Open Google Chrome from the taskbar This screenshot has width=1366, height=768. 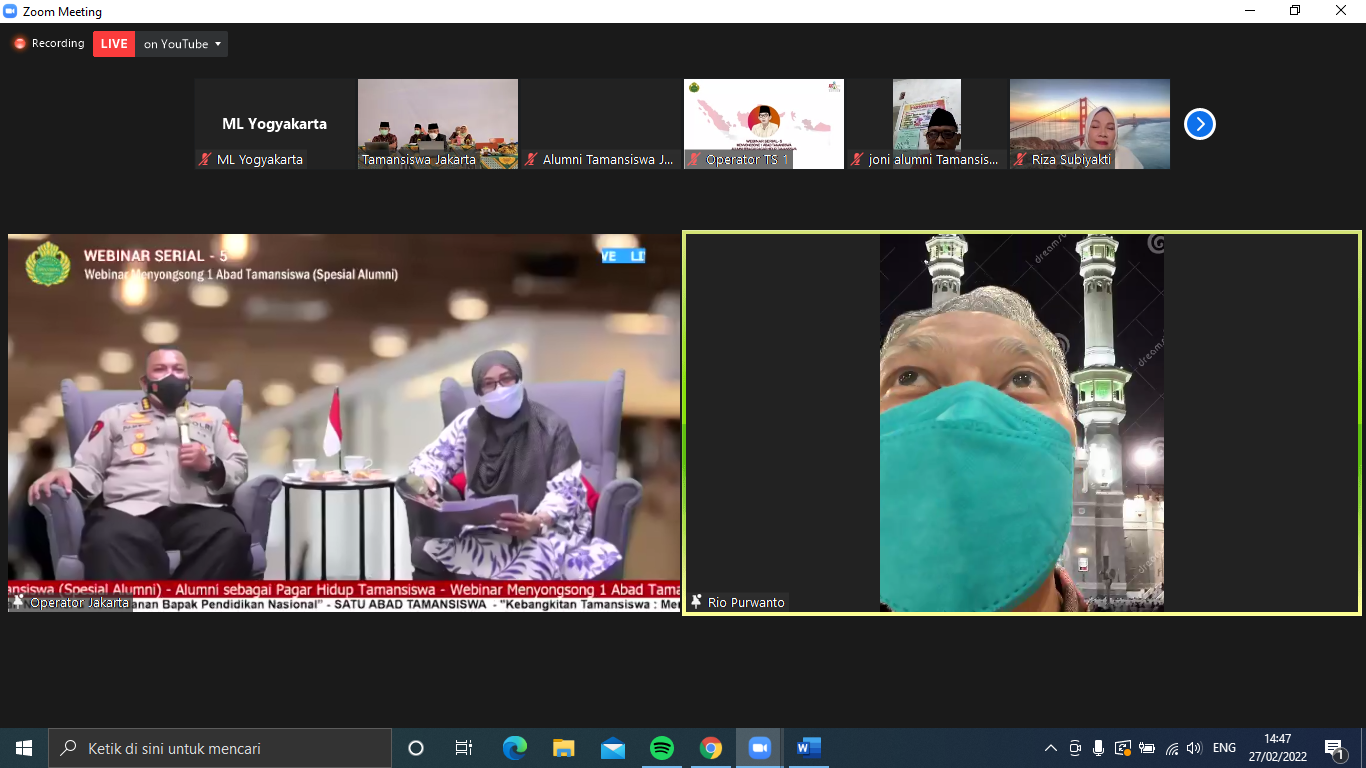coord(711,748)
